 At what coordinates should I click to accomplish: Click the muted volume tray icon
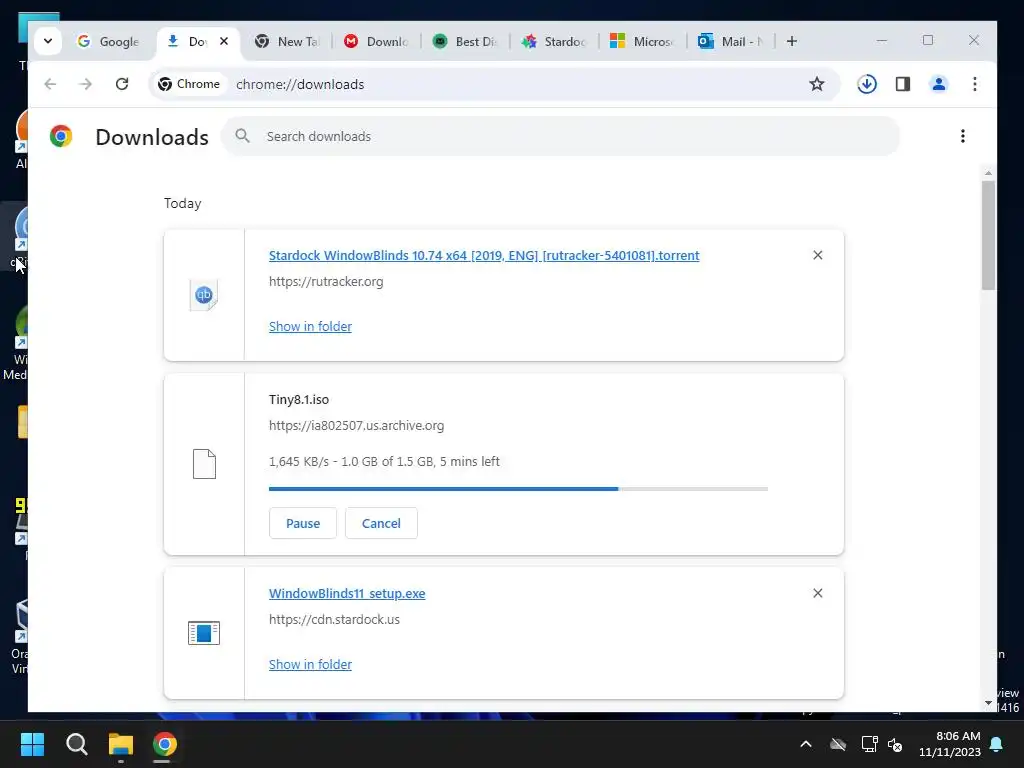pos(895,744)
